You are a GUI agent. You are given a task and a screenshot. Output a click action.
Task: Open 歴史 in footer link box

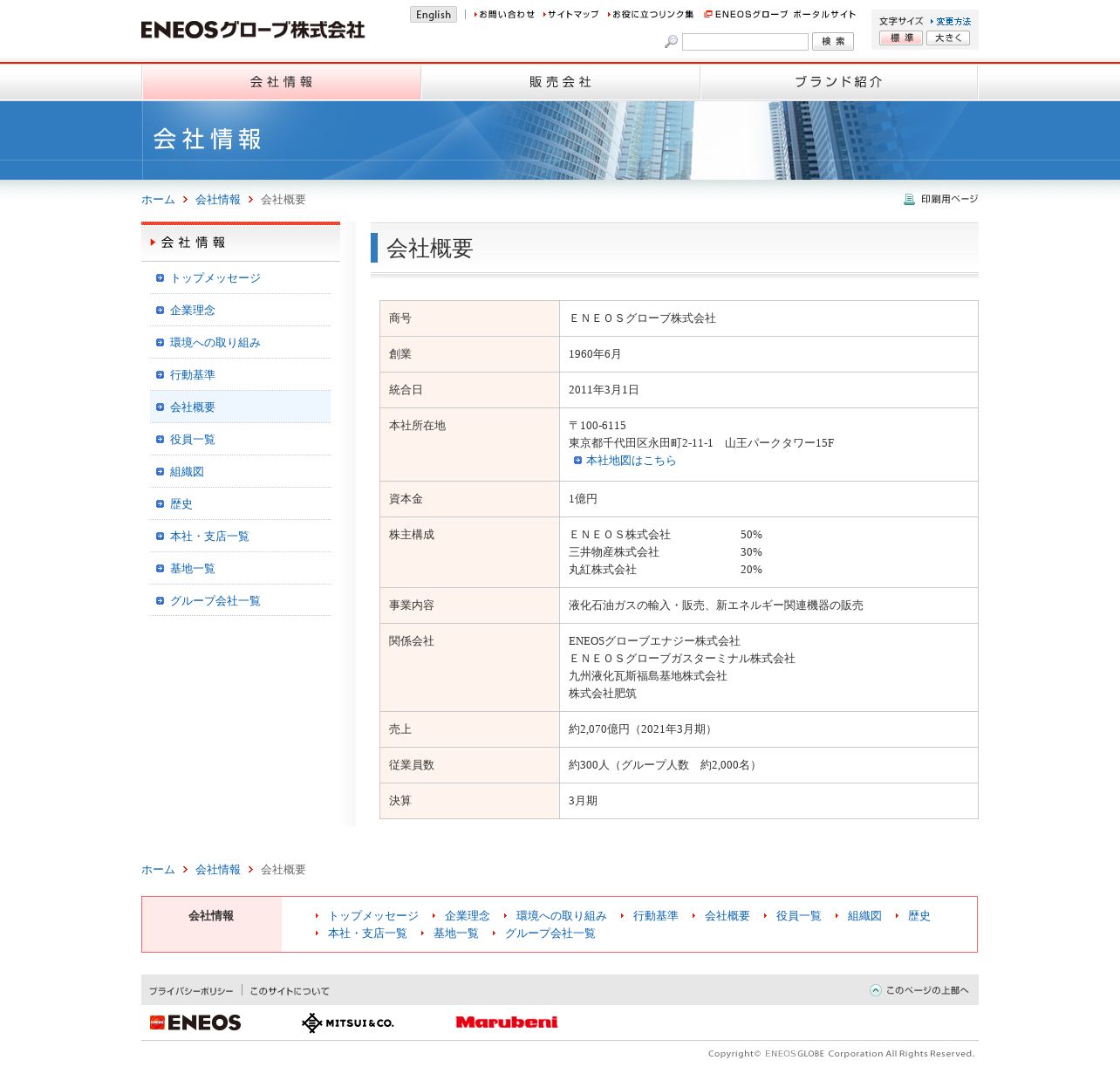(x=919, y=916)
